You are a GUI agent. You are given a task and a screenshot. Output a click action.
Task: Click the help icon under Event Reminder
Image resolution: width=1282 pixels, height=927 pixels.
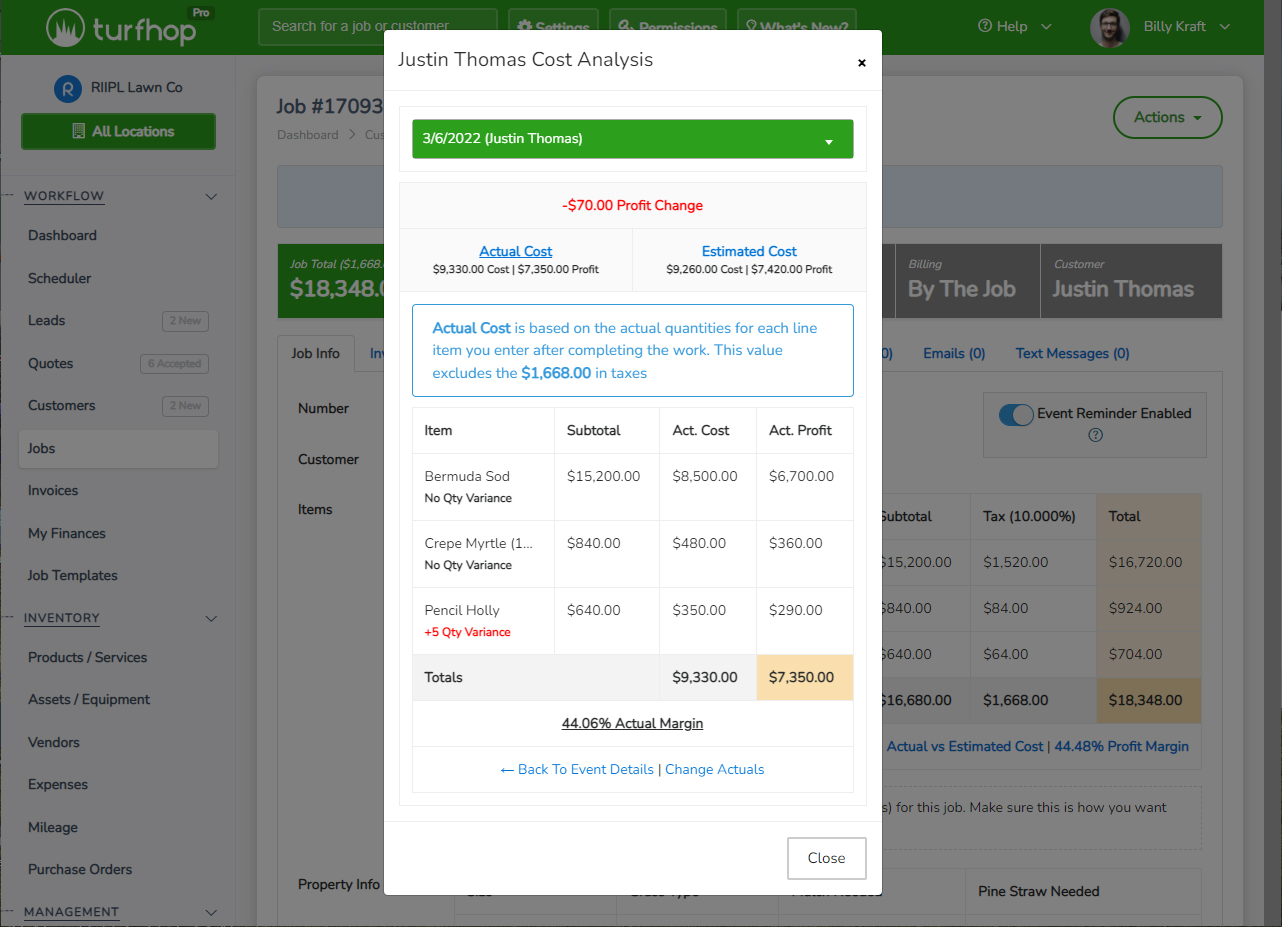pos(1095,435)
